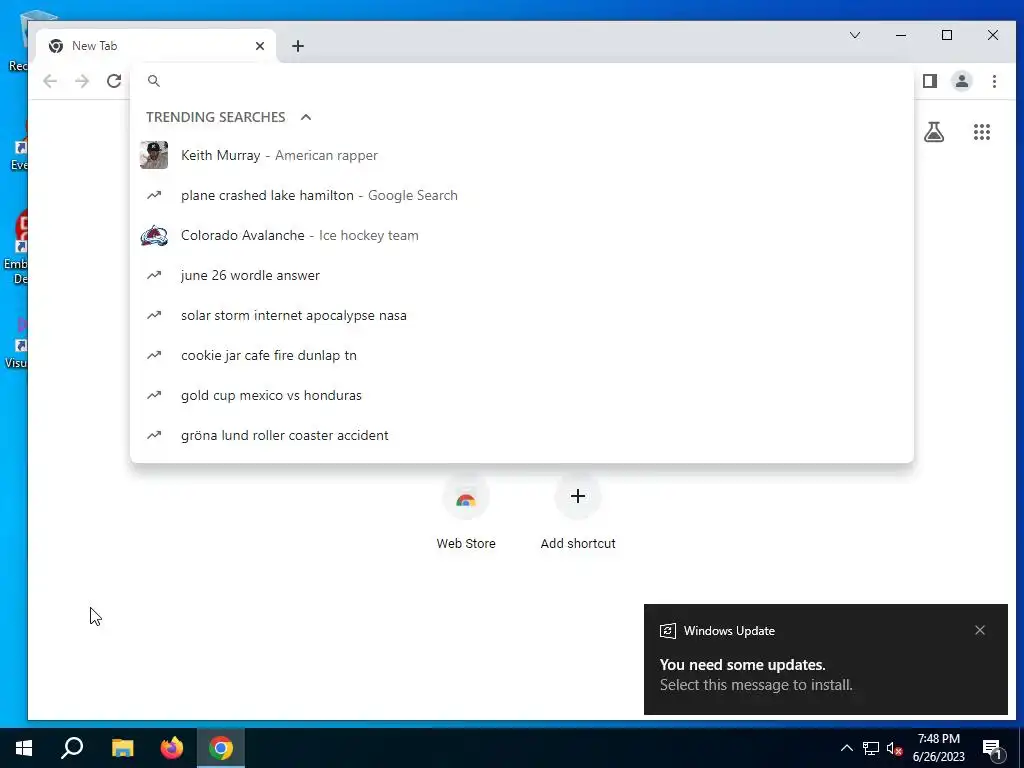
Task: Select the Keith Murray suggestion
Action: 522,155
